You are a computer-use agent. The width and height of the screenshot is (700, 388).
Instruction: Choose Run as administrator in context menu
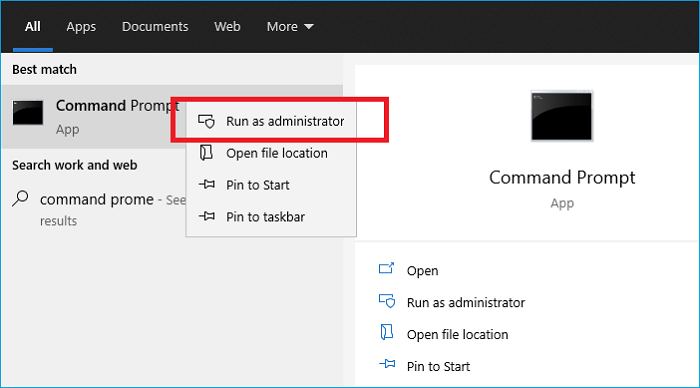(284, 121)
